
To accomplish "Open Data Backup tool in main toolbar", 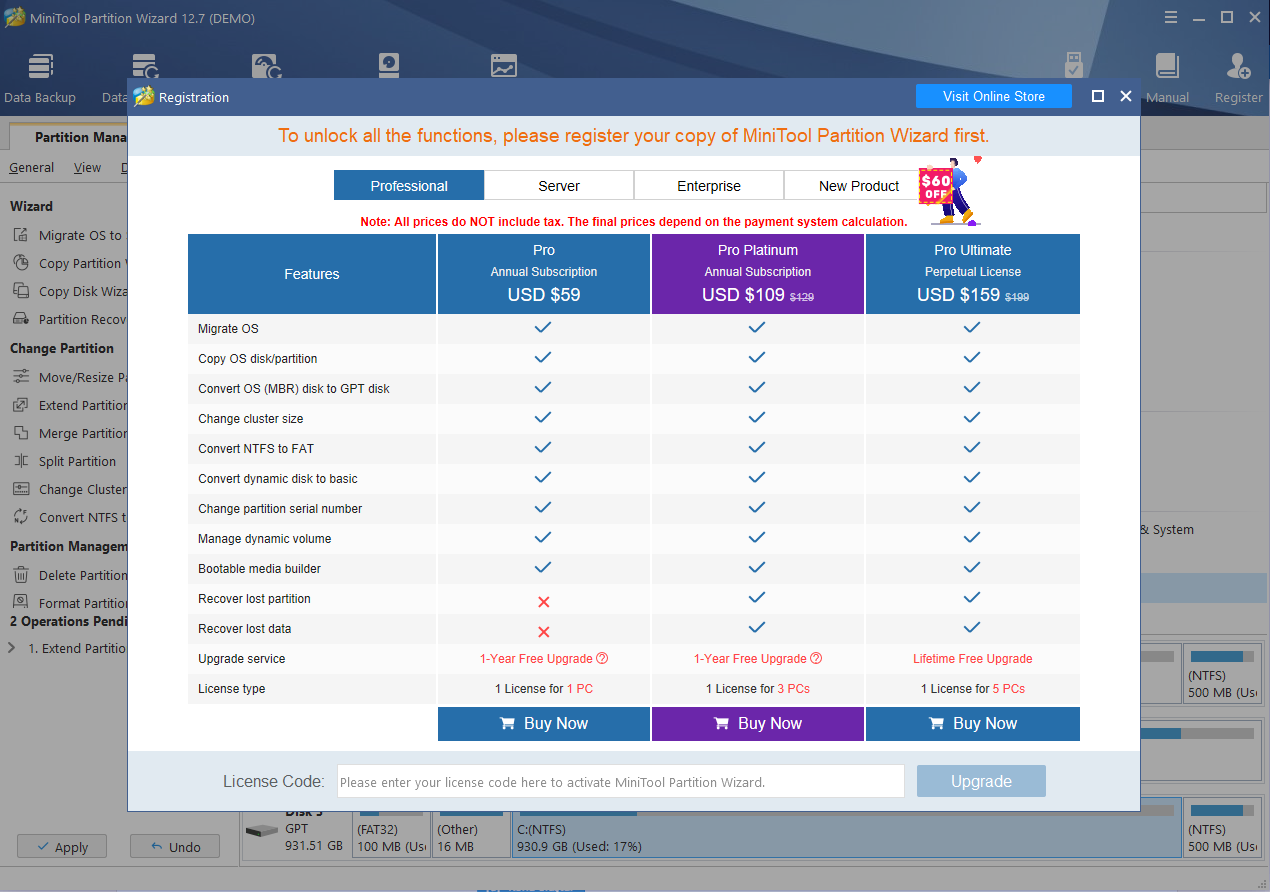I will (x=40, y=79).
